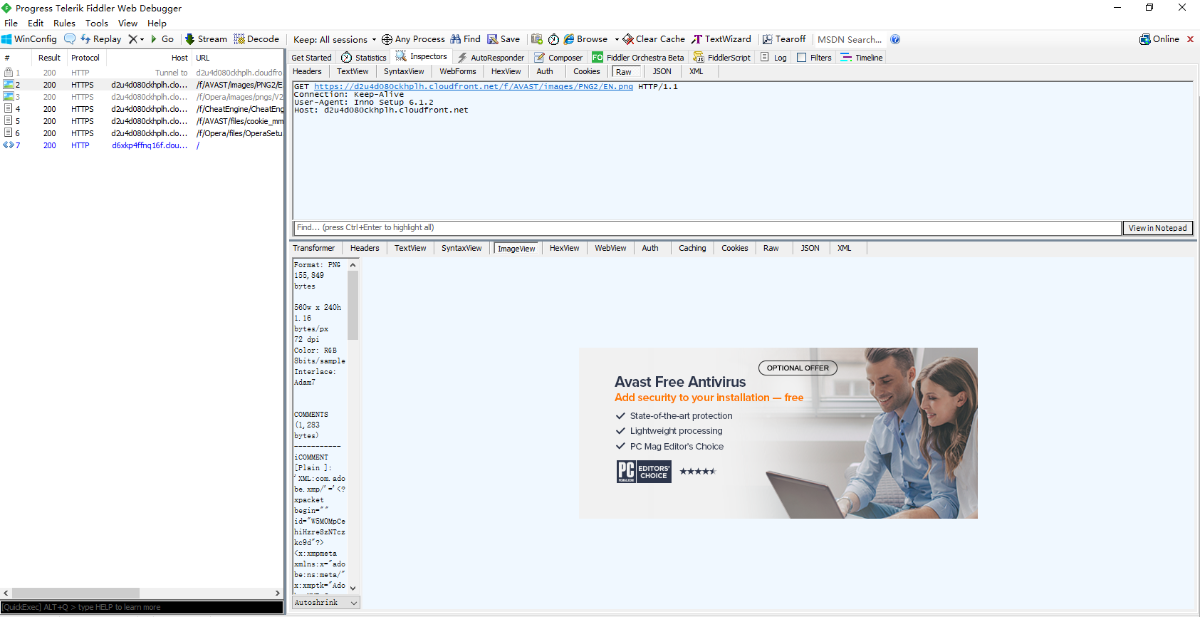Click the Protocol column header
The image size is (1200, 617).
87,58
